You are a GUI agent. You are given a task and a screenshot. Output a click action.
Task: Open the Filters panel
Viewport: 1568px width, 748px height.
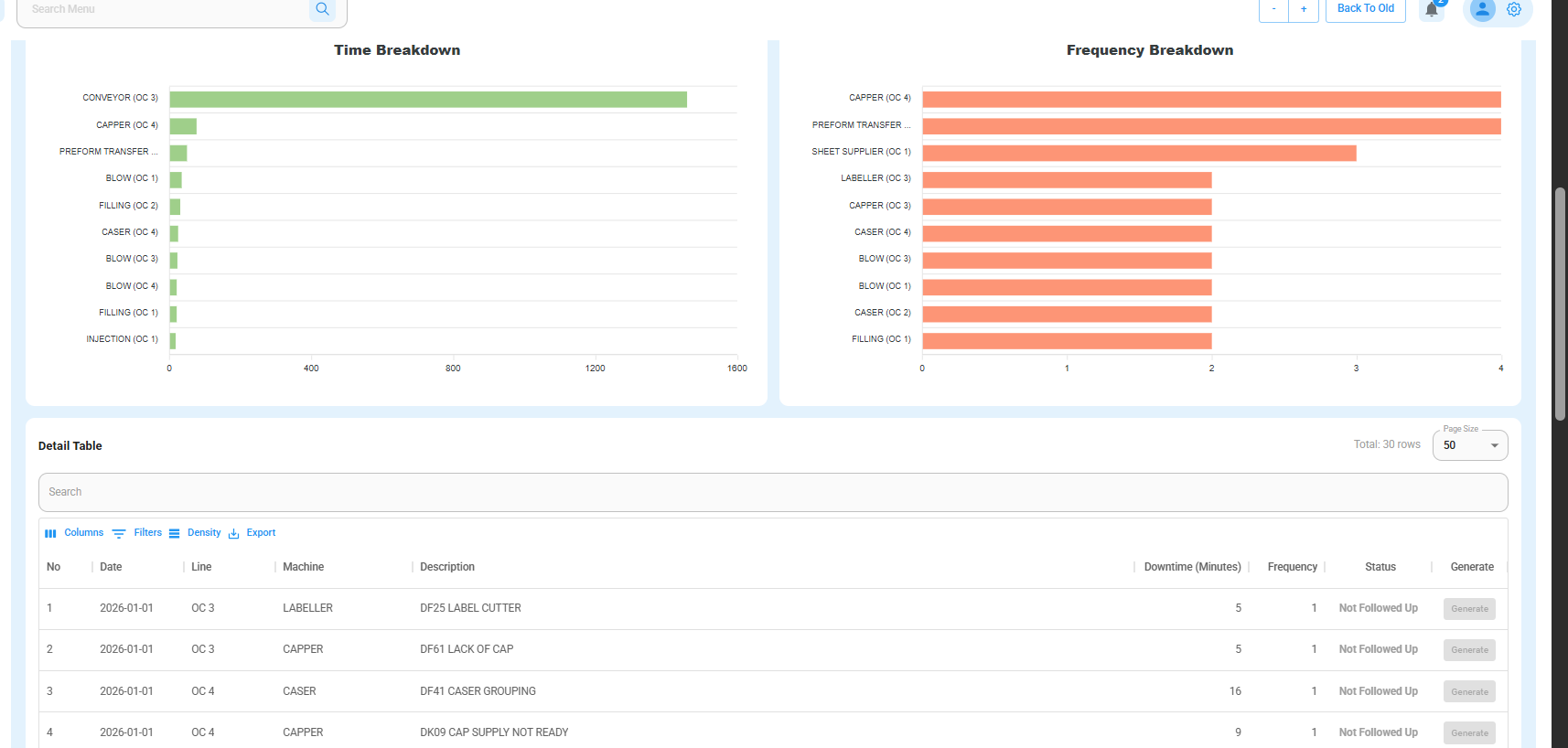137,533
